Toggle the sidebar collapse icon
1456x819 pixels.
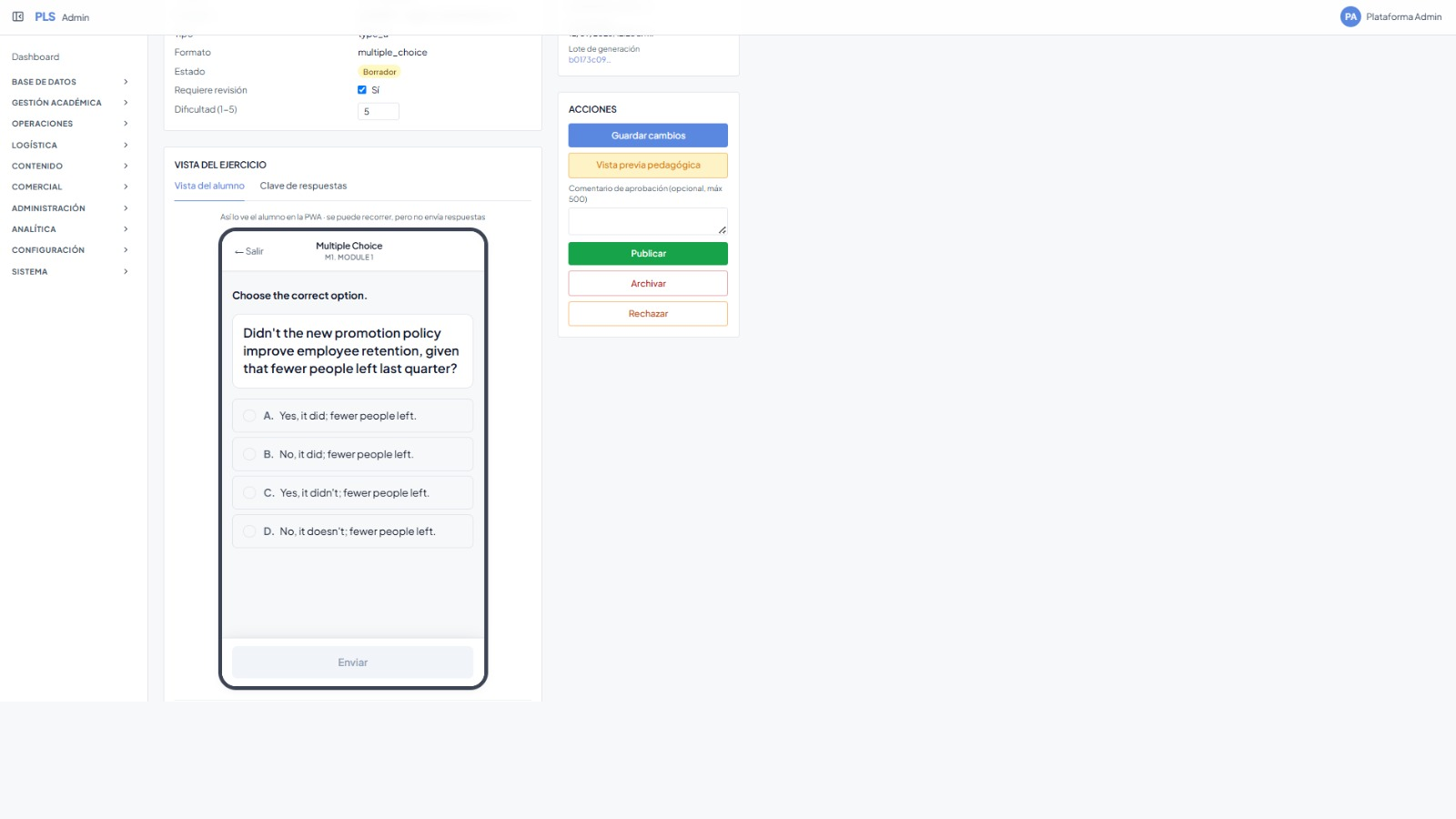click(x=18, y=16)
